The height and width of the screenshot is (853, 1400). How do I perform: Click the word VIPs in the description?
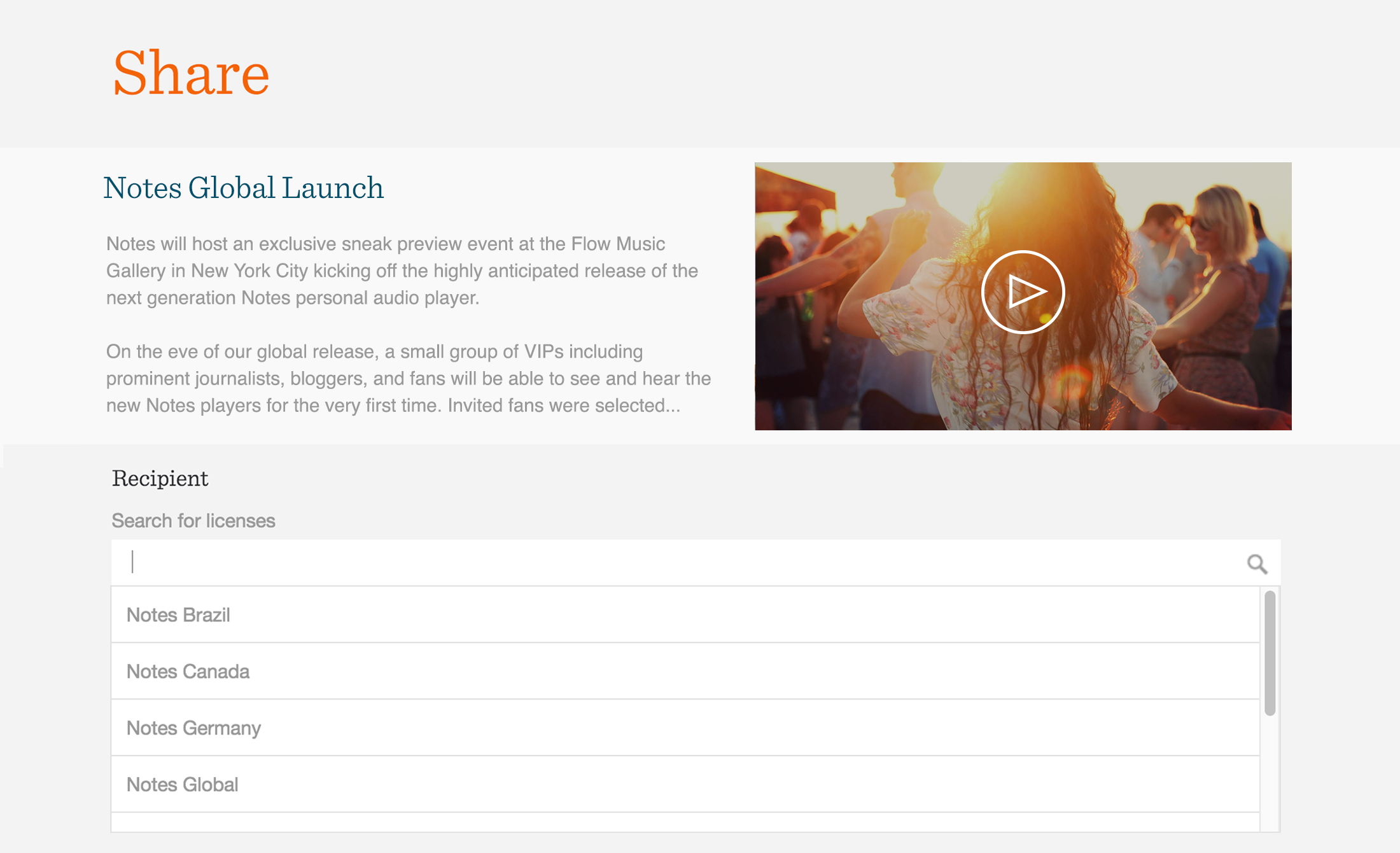coord(544,351)
